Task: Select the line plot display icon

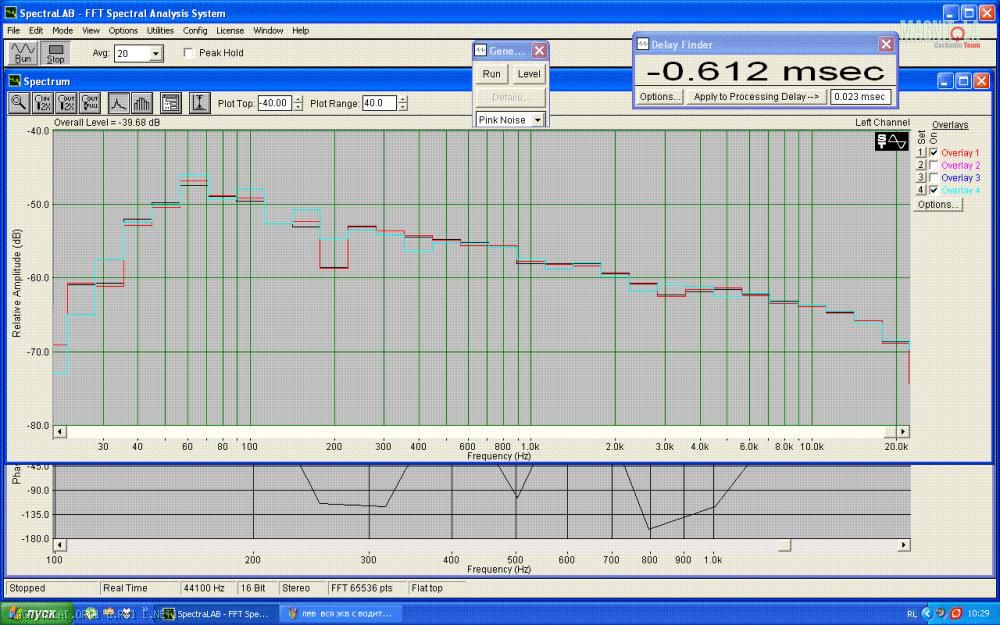Action: pos(118,103)
